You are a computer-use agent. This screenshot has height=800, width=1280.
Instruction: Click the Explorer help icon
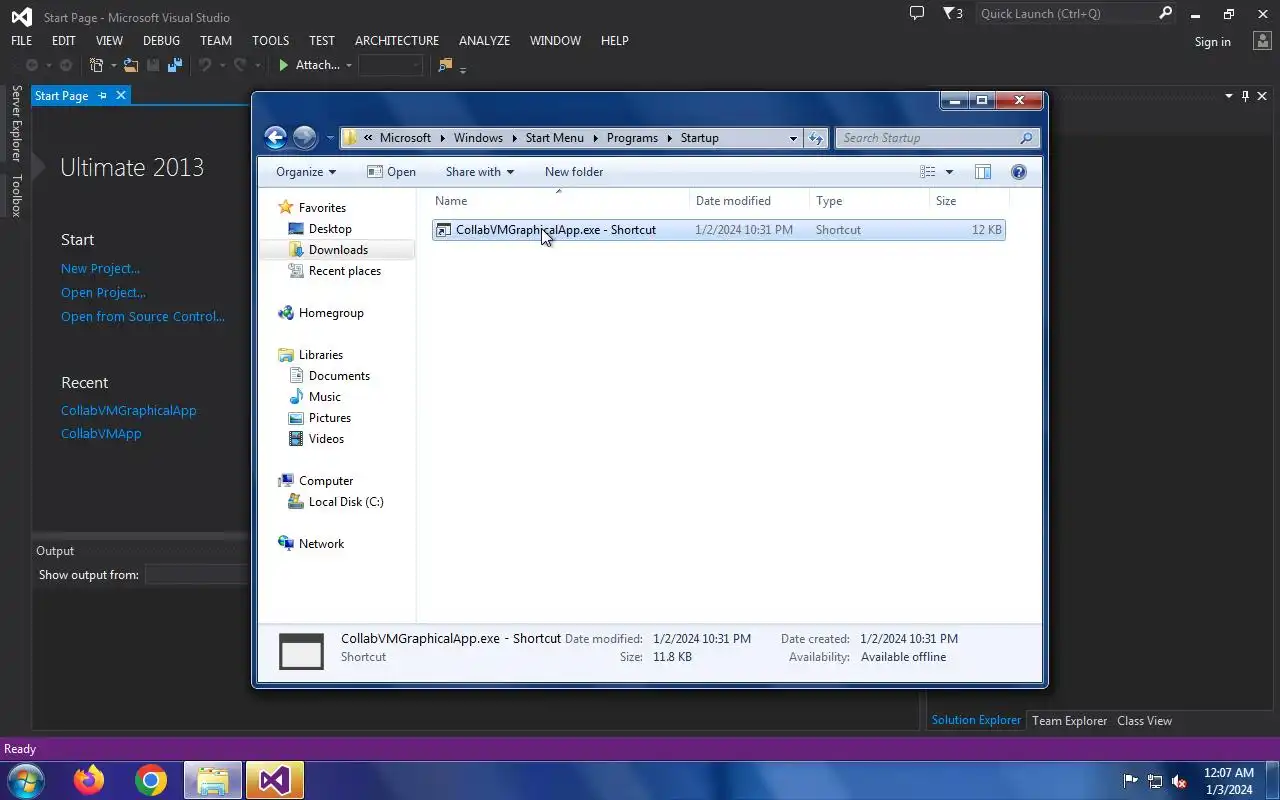1019,172
